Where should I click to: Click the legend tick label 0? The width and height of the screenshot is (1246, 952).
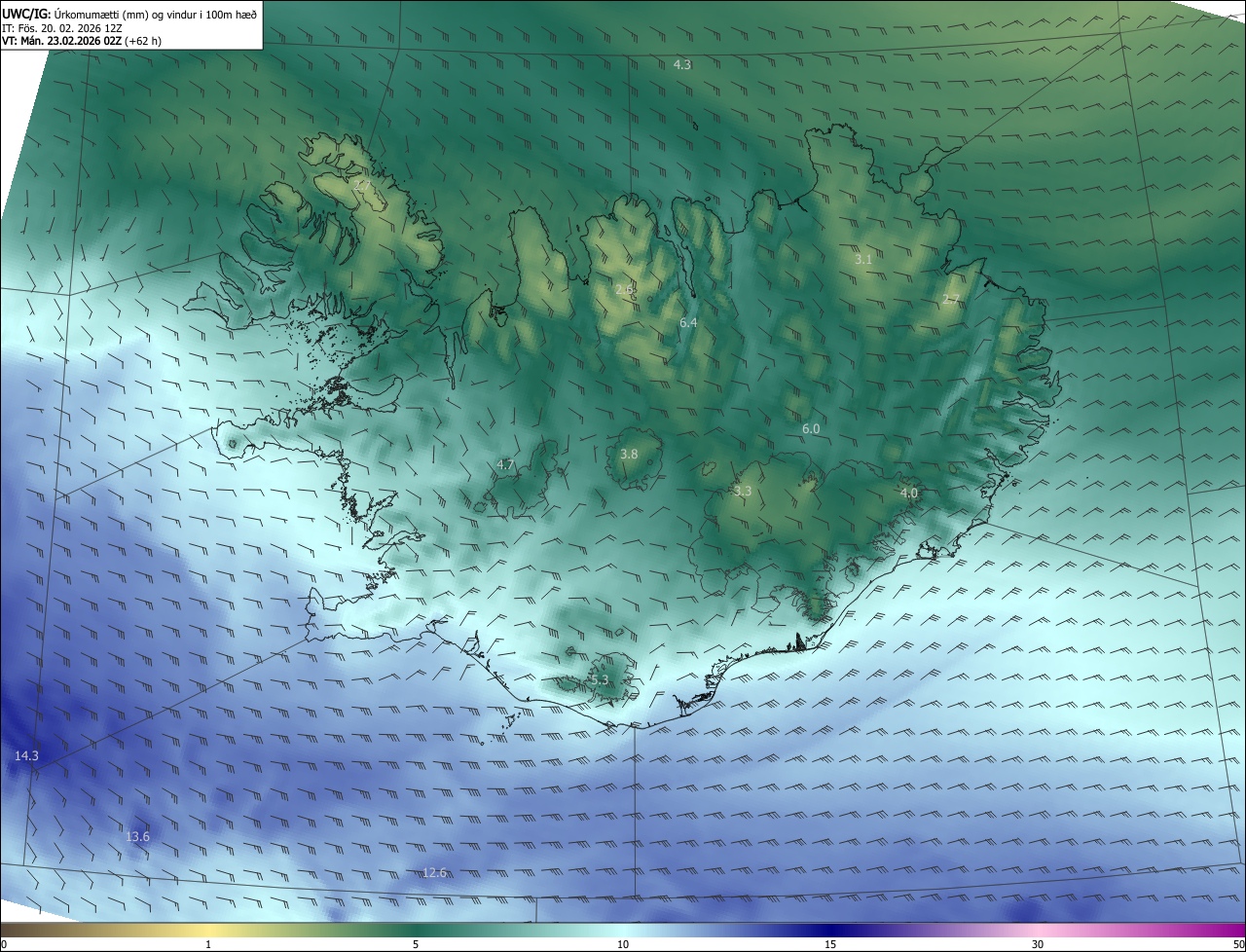coord(4,944)
